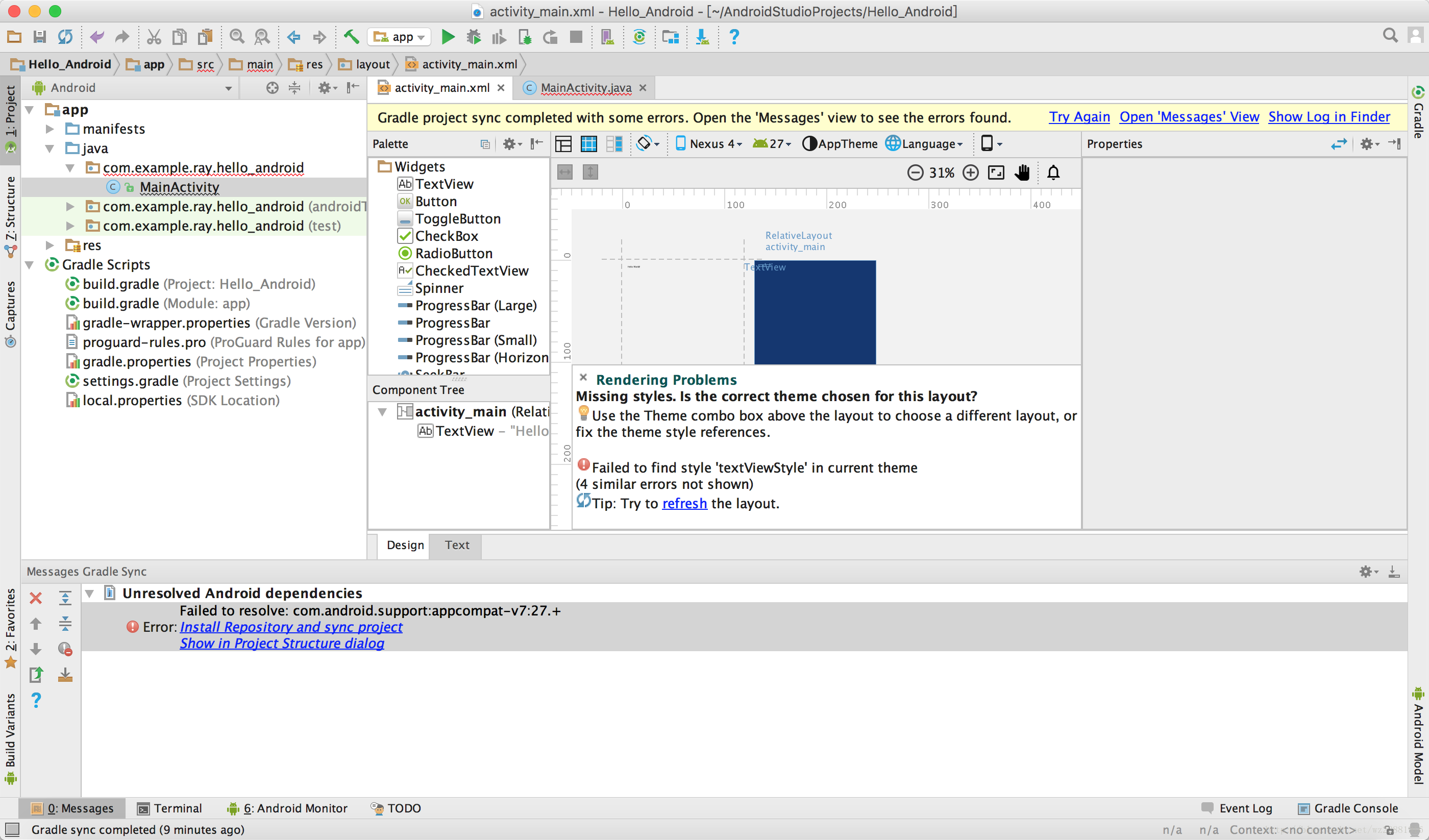Toggle Design plus Blueprint view mode

coord(614,143)
